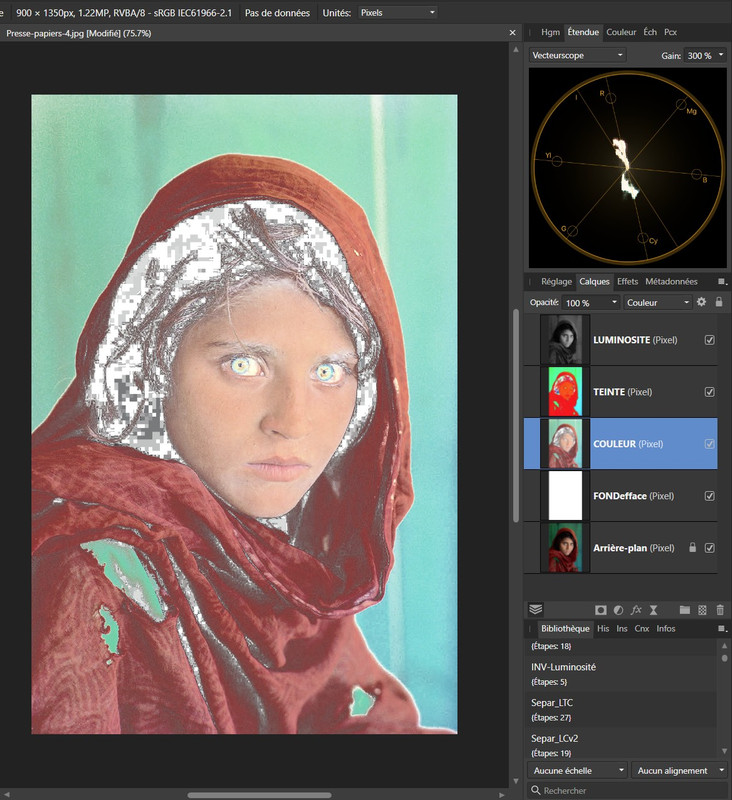Click the Edit All Layers stack icon
Screen dimensions: 732x800
[535, 609]
